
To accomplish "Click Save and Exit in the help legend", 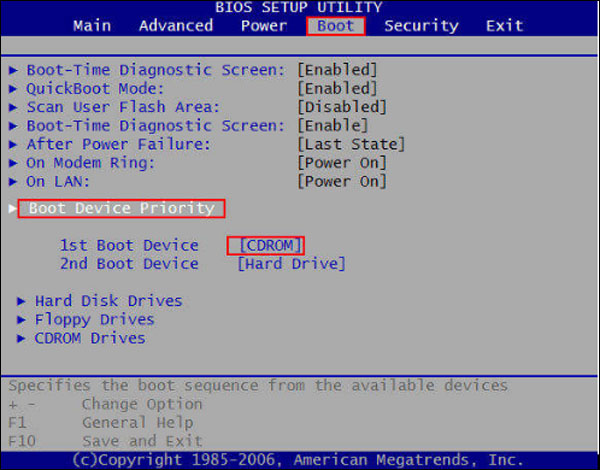I will [x=141, y=441].
